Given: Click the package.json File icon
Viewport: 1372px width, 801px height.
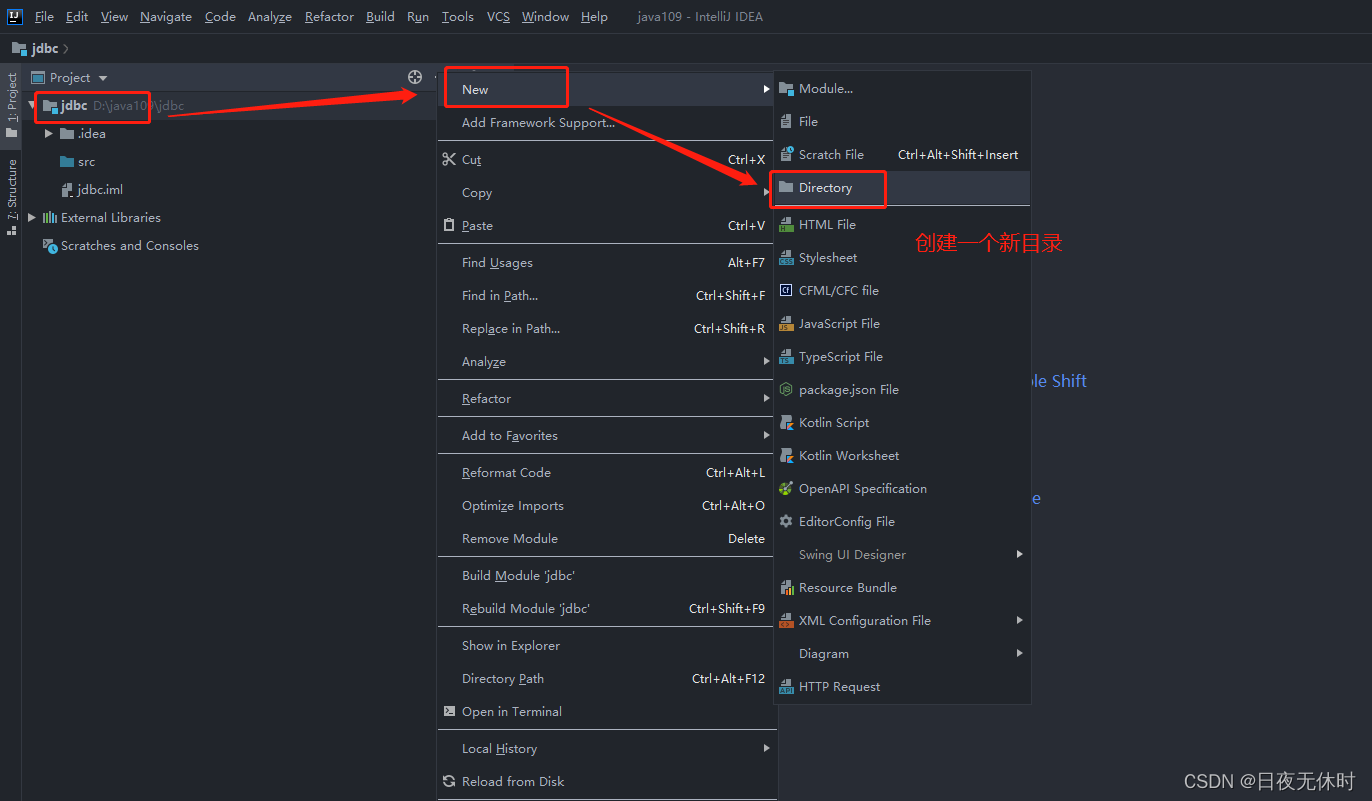Looking at the screenshot, I should pyautogui.click(x=786, y=389).
